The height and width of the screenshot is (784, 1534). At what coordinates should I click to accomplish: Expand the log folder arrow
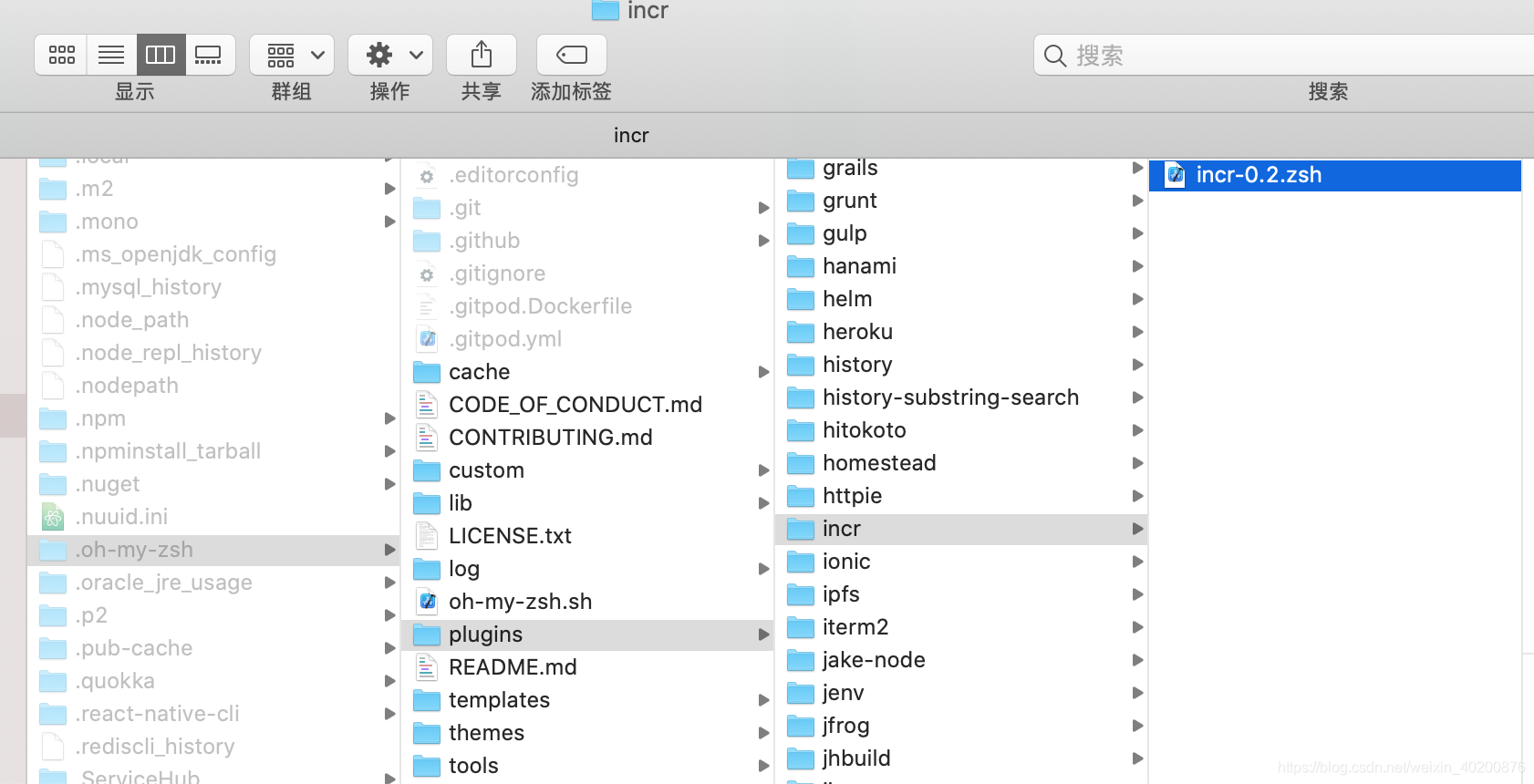[763, 569]
